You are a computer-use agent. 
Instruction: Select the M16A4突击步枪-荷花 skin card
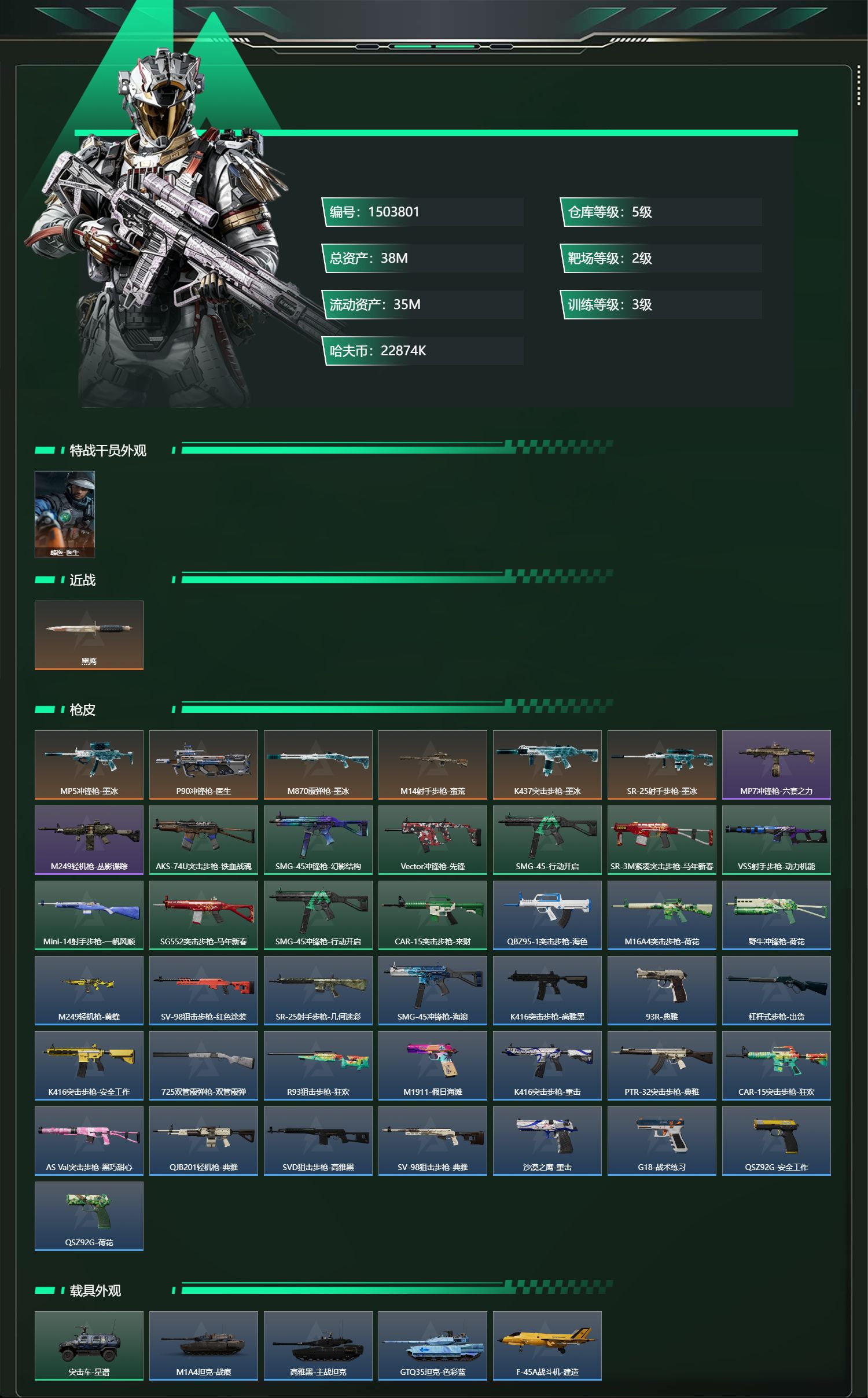pos(662,915)
